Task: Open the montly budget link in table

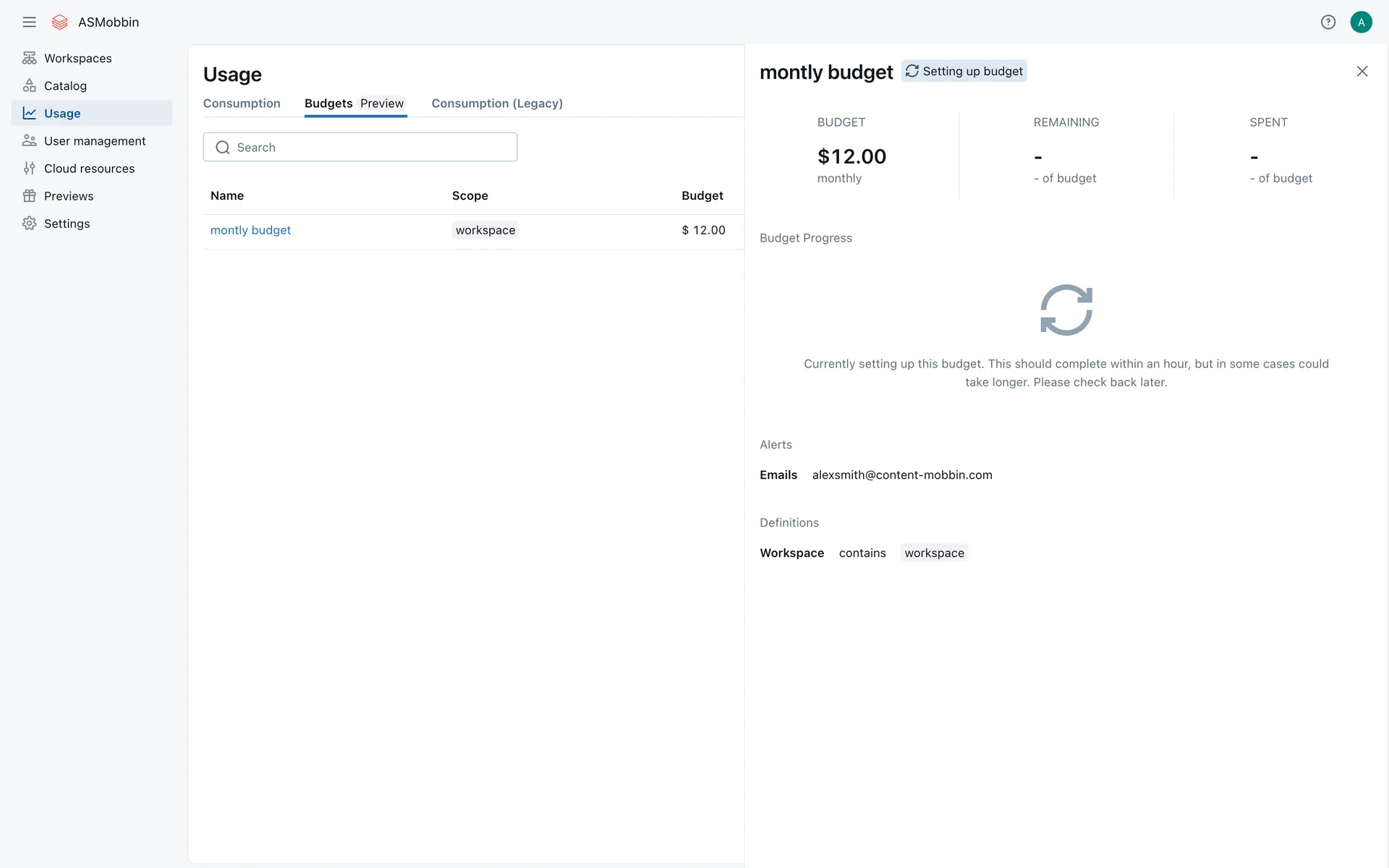Action: point(250,230)
